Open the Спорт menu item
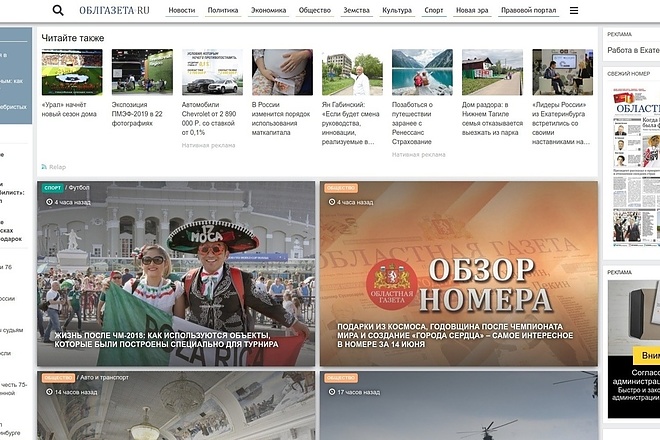This screenshot has width=660, height=440. pos(434,10)
